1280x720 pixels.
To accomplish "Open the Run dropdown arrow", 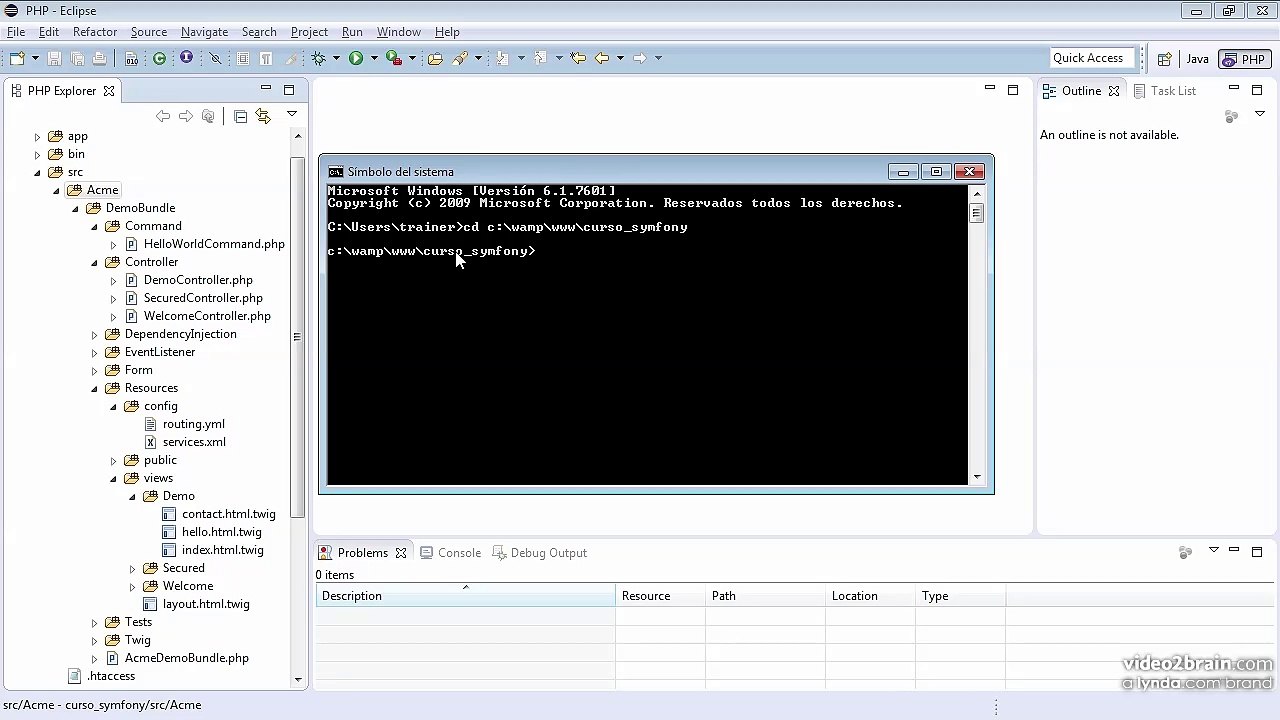I will tap(374, 59).
